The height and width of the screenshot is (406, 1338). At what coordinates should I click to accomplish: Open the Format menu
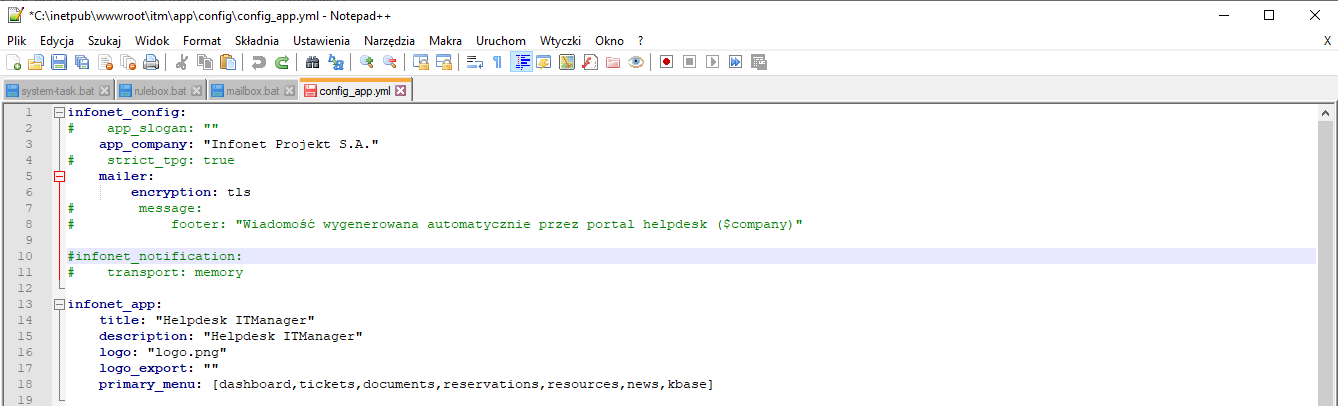point(202,41)
